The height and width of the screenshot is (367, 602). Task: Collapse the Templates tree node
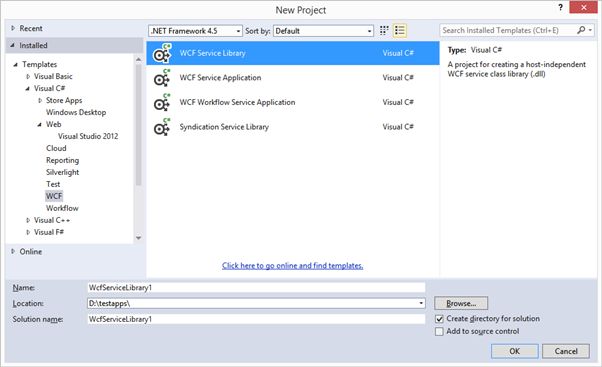point(15,64)
